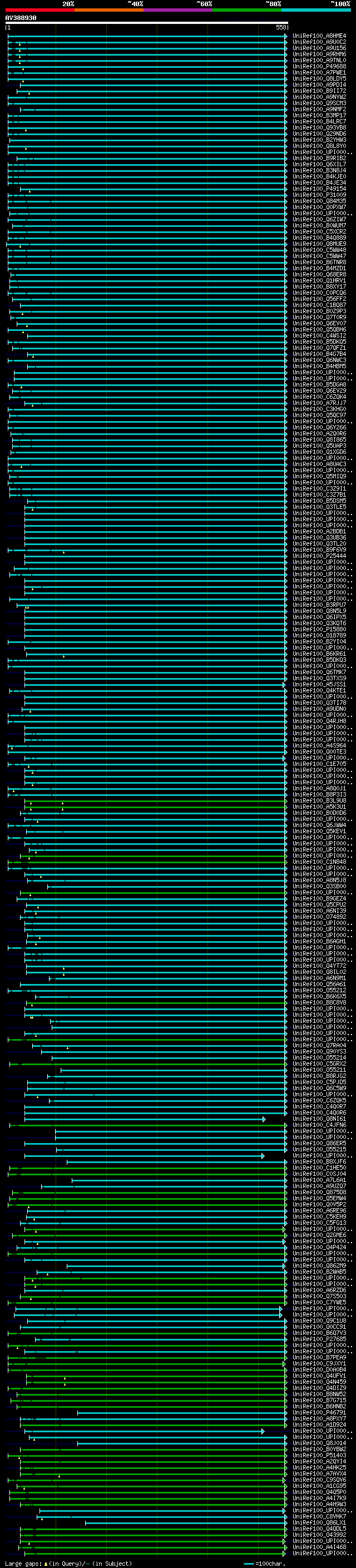The image size is (356, 1568).
Task: Select the UniRef100_B3MP17 label
Action: coord(319,116)
